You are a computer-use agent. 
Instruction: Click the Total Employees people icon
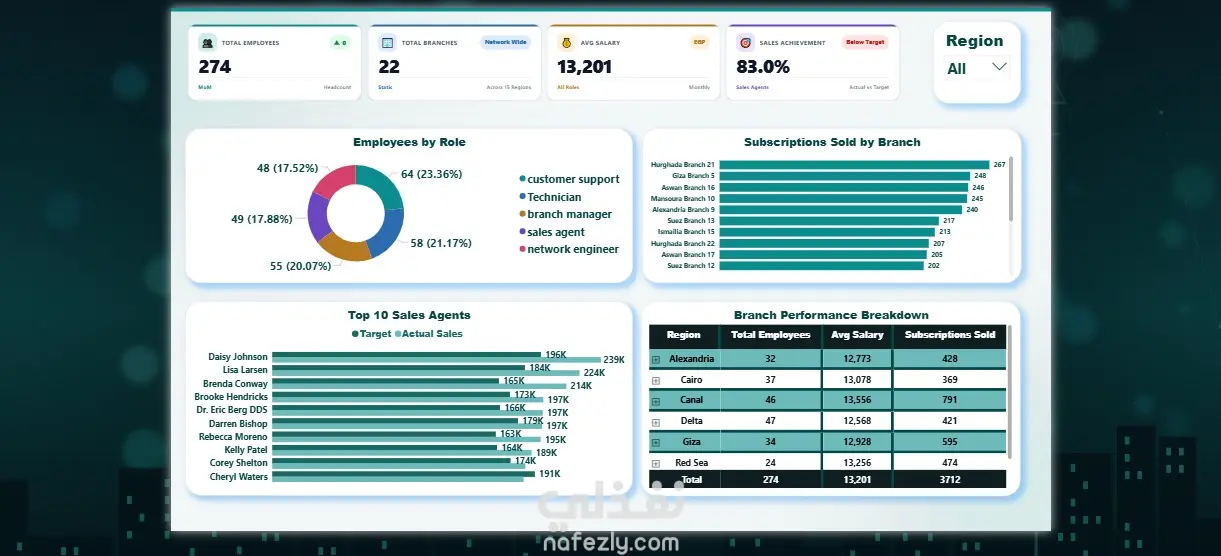coord(207,43)
